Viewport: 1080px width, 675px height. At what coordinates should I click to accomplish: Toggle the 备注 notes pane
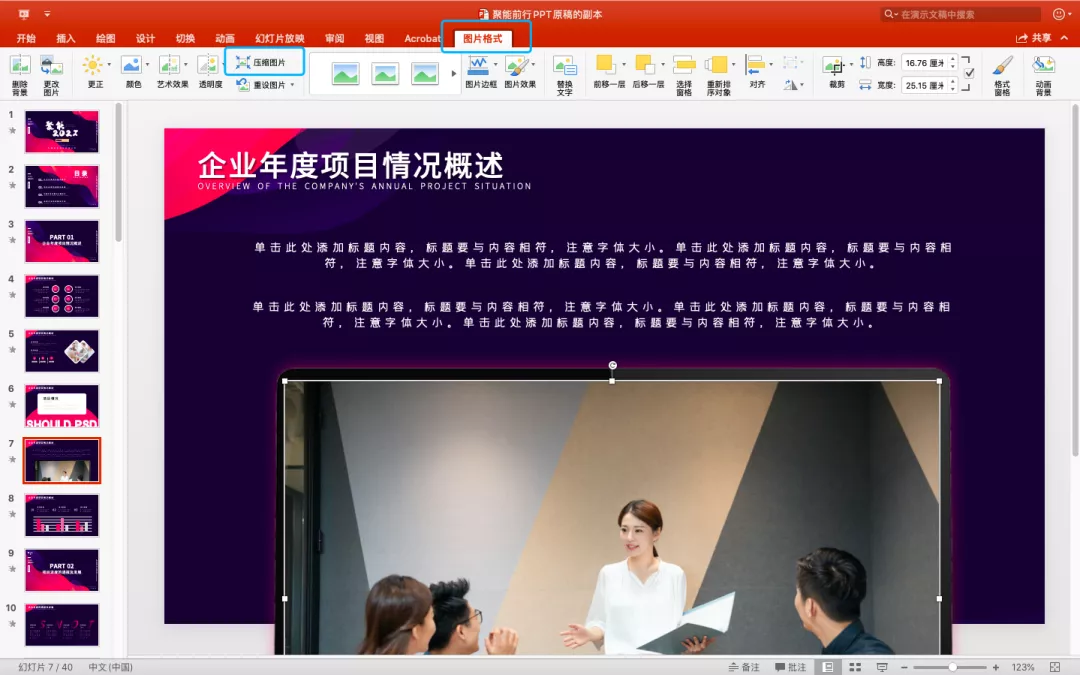pos(744,667)
